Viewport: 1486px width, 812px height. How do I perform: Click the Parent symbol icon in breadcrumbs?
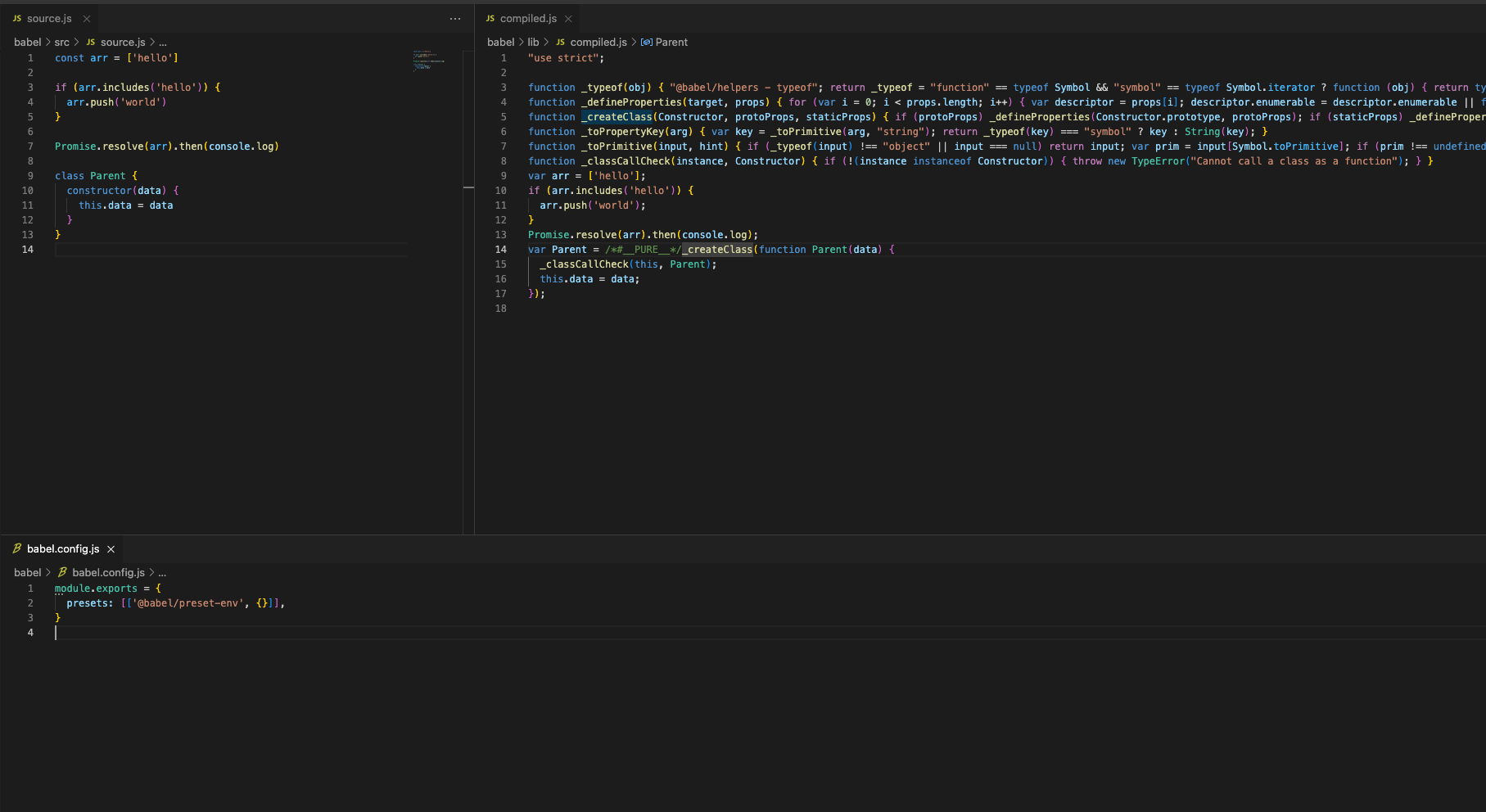coord(647,43)
